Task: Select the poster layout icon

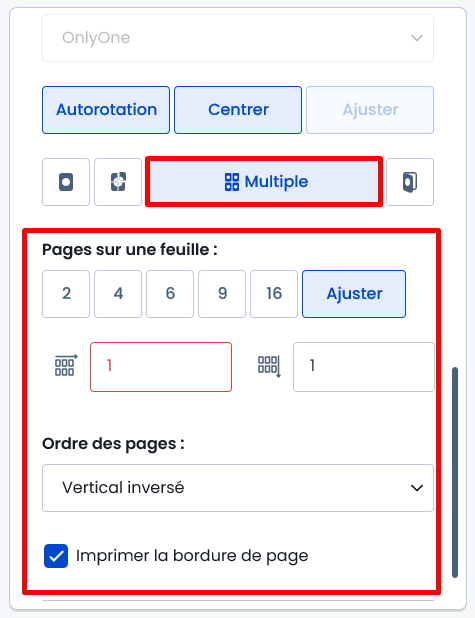Action: tap(118, 182)
